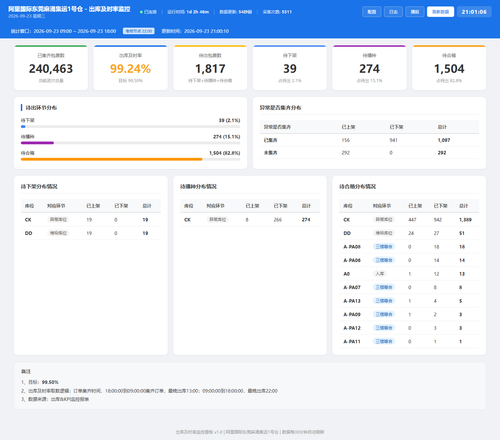Click the footer version text v1.0
500x440 pixels.
(219, 432)
